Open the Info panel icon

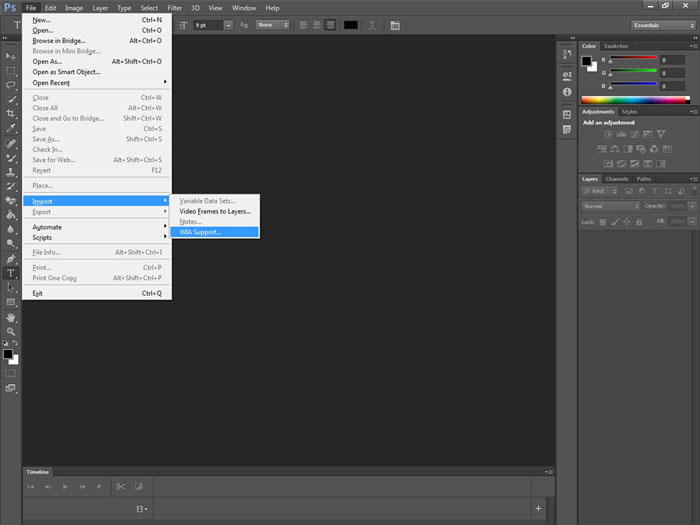(x=567, y=92)
